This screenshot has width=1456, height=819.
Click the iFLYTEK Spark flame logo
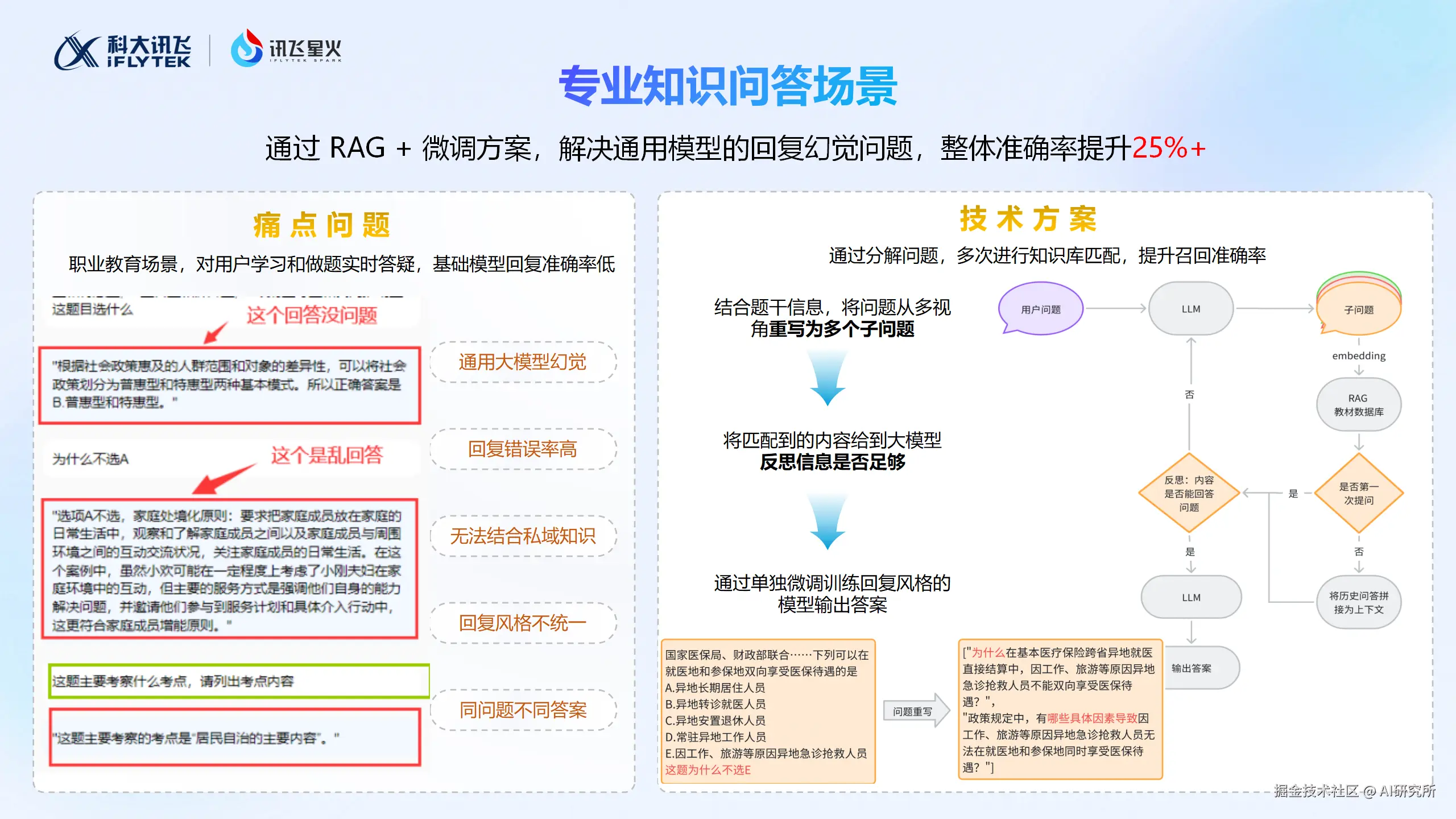coord(246,48)
